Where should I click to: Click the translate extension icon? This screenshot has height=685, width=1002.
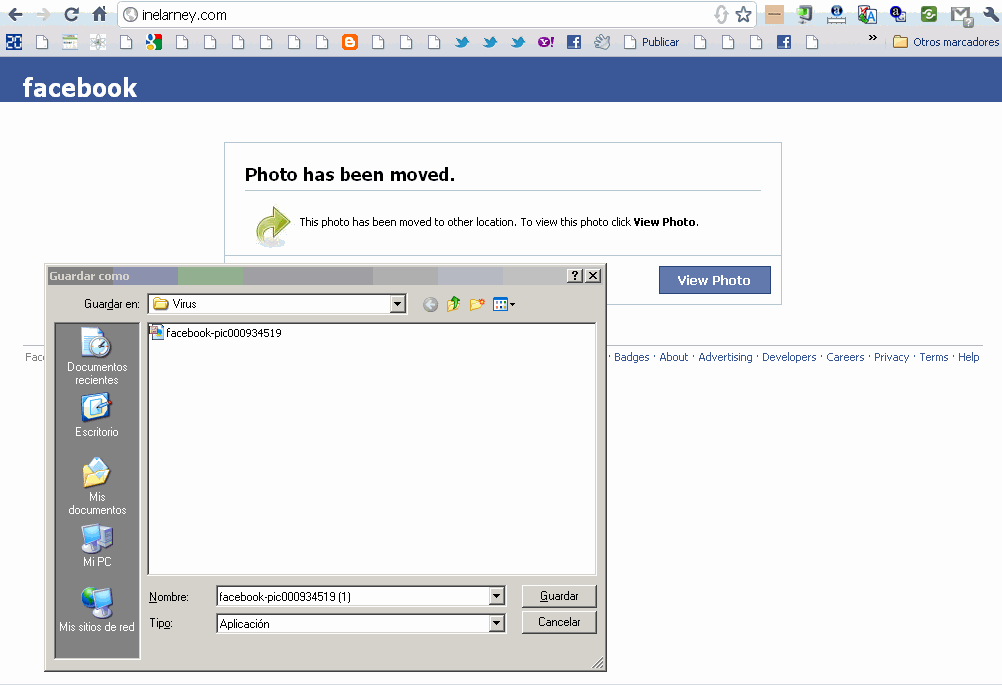tap(867, 14)
